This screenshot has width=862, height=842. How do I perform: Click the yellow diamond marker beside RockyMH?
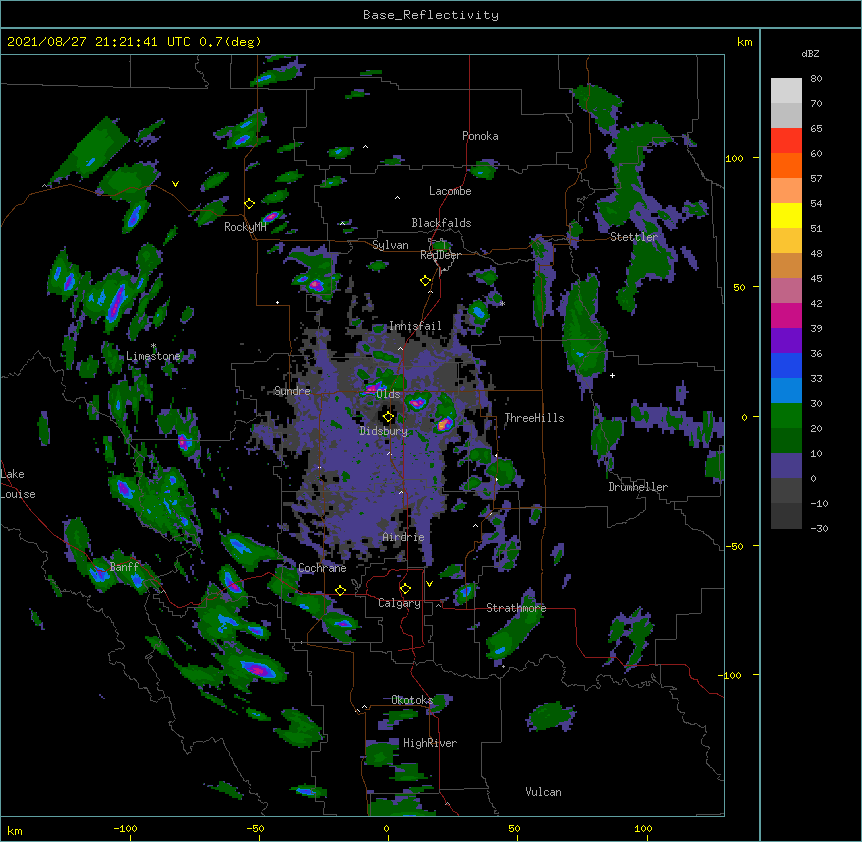(x=250, y=204)
